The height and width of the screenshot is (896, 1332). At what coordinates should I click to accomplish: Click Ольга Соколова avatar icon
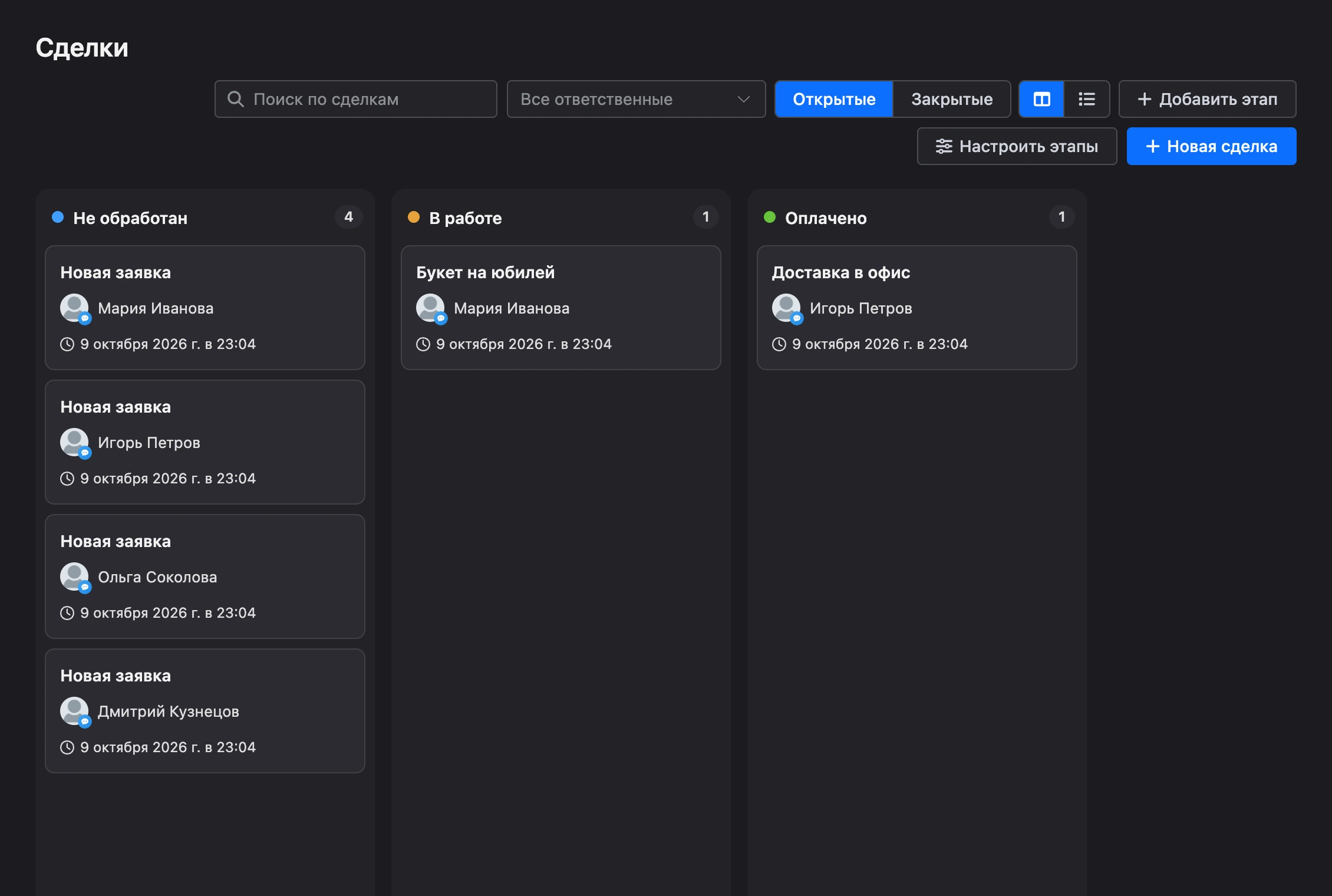[74, 577]
